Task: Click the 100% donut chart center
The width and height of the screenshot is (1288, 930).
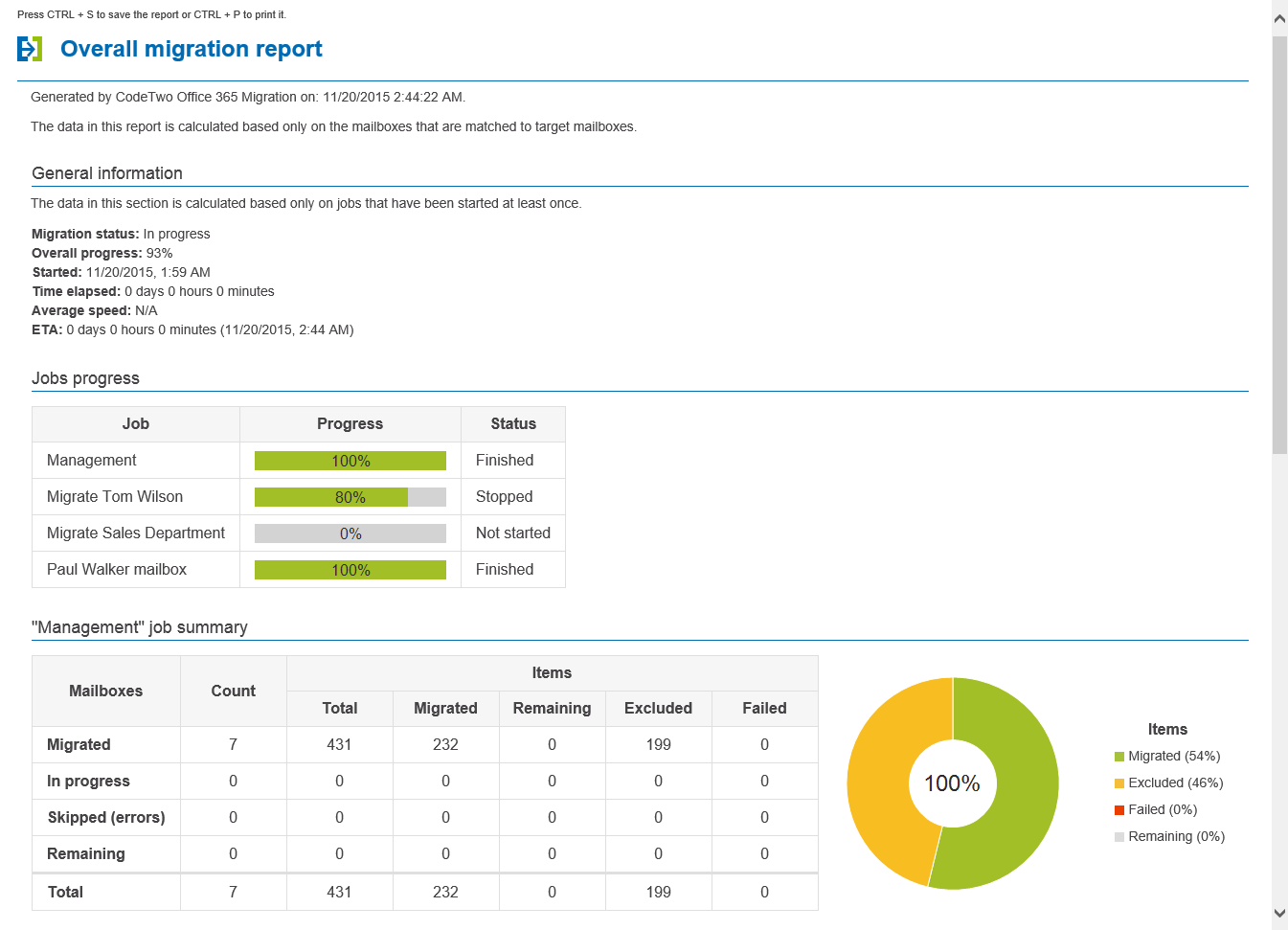Action: click(952, 783)
